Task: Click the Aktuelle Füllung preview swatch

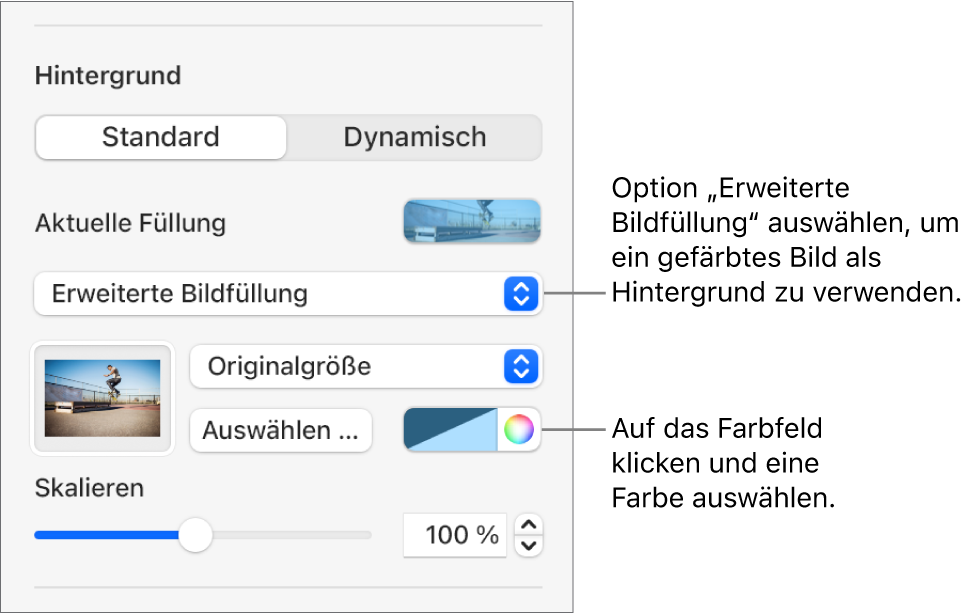Action: click(x=472, y=221)
